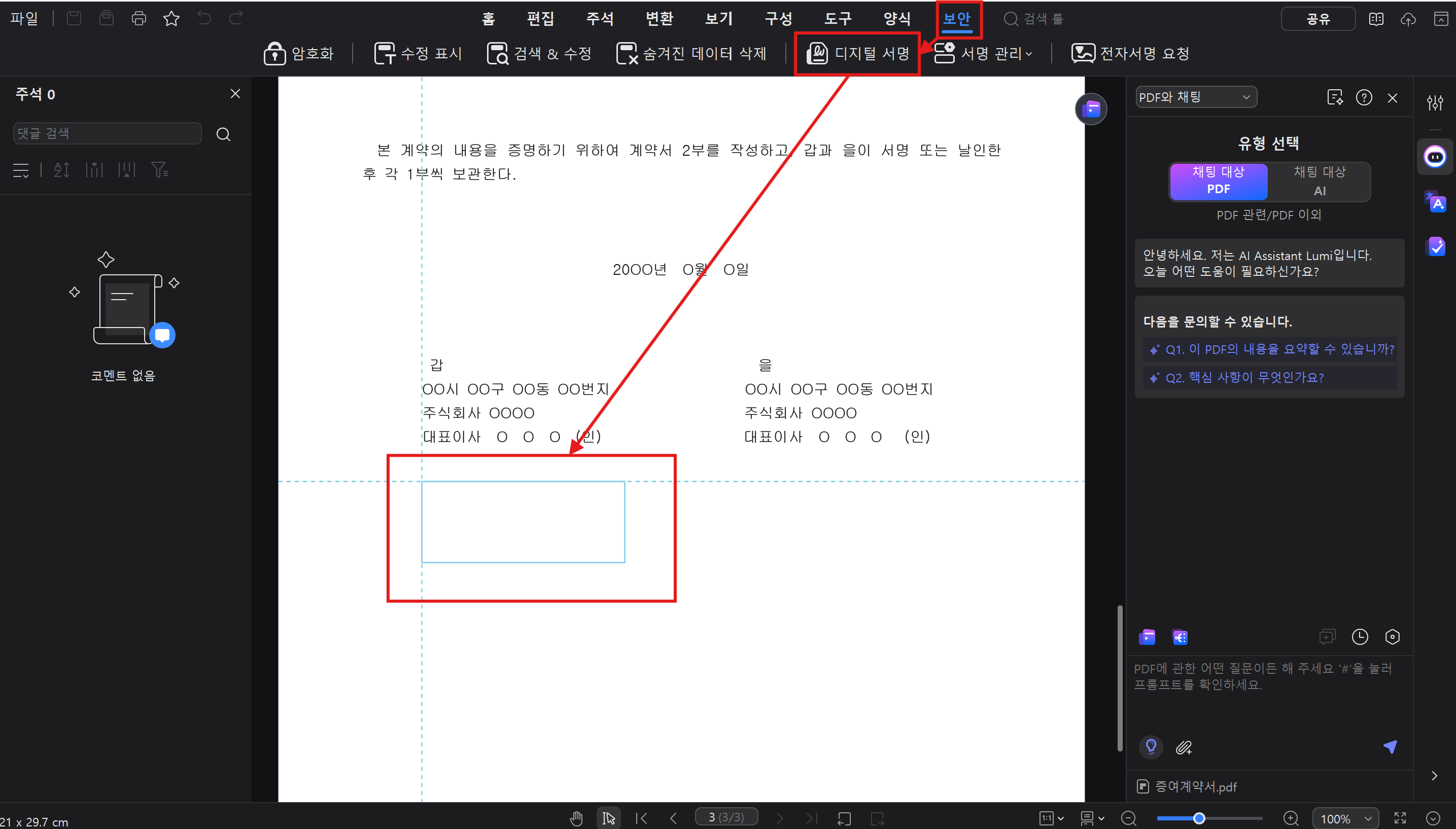Image resolution: width=1456 pixels, height=829 pixels.
Task: Select the hand pan tool
Action: pos(576,818)
